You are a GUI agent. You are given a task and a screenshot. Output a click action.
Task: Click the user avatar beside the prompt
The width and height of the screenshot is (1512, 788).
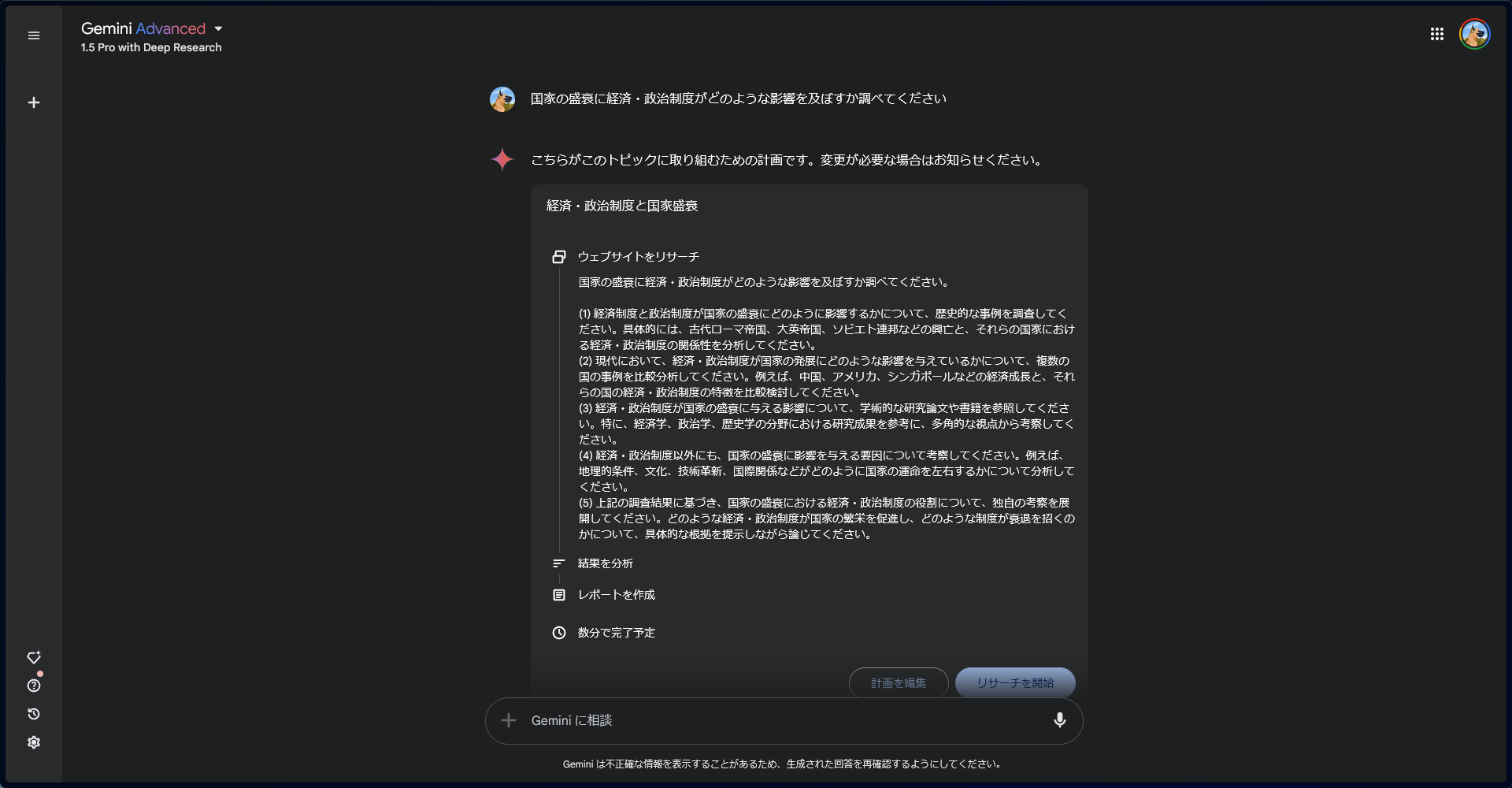502,99
